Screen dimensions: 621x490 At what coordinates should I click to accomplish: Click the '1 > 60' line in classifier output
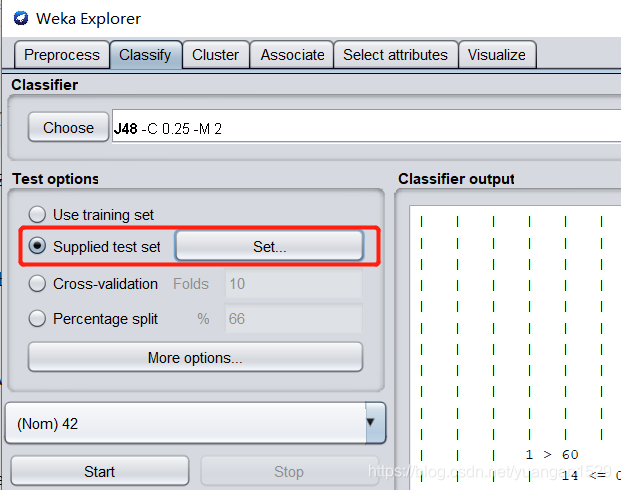click(552, 454)
